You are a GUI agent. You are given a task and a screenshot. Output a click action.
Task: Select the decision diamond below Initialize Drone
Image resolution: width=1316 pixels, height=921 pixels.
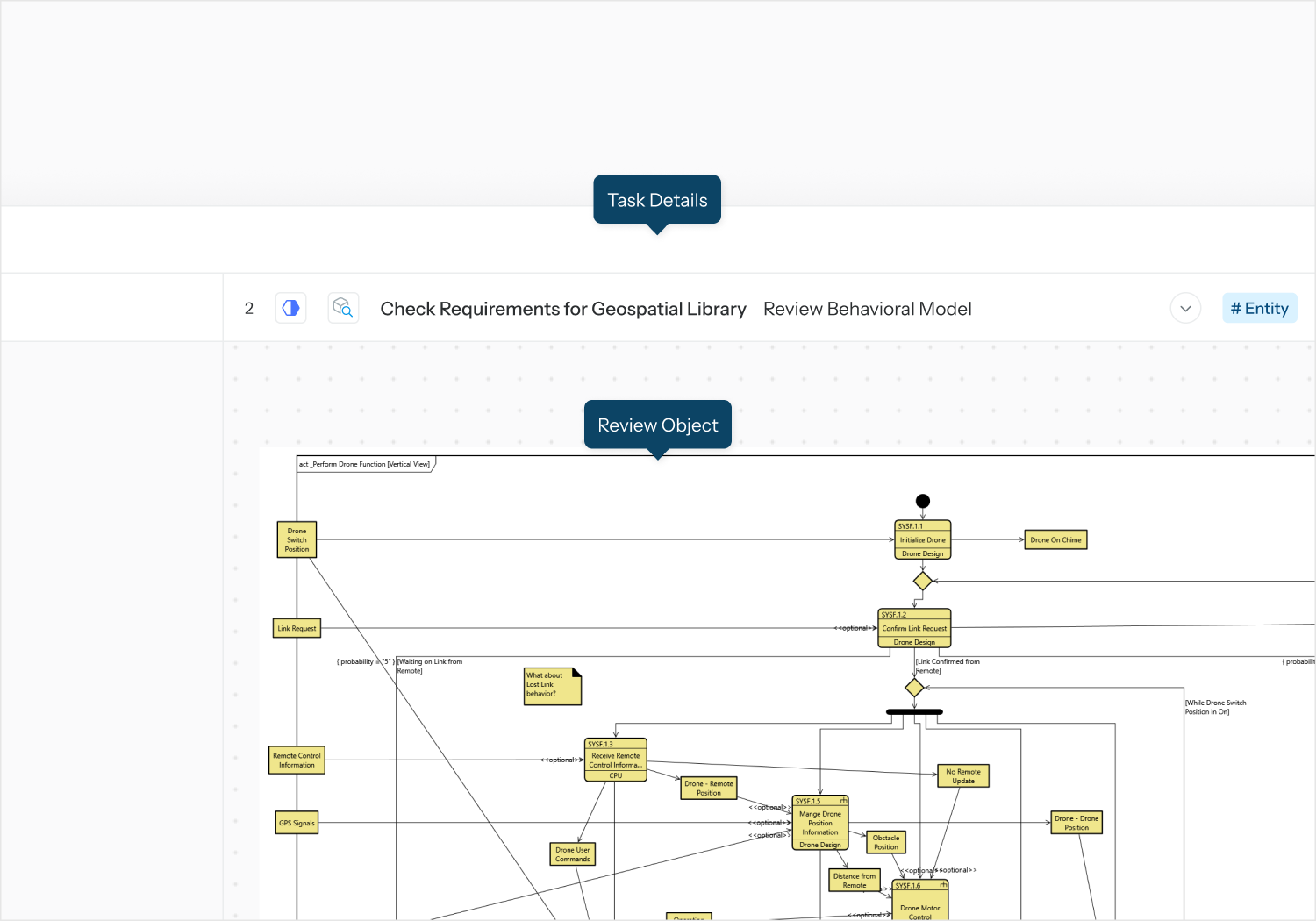(922, 581)
